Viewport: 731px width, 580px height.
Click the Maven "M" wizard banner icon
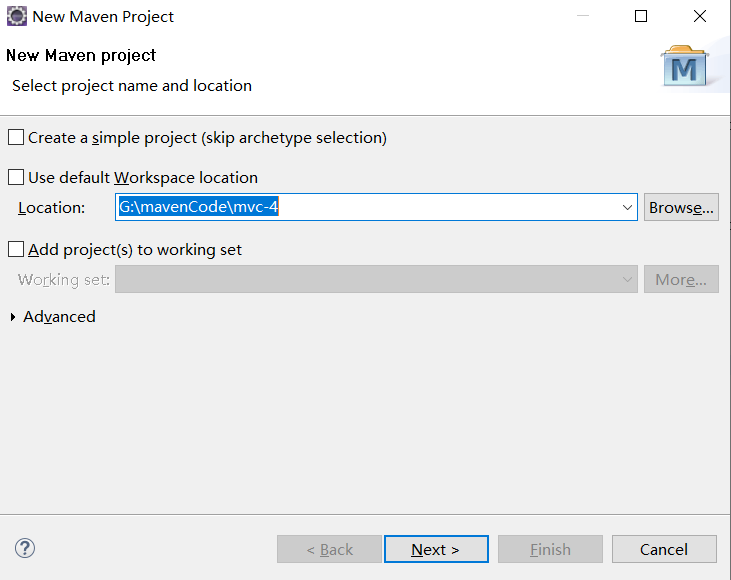point(685,66)
